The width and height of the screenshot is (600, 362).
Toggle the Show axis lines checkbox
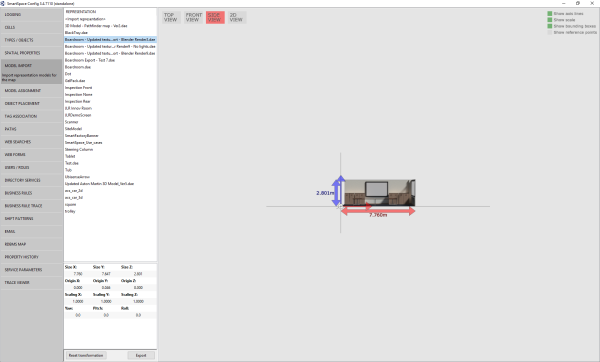(549, 13)
